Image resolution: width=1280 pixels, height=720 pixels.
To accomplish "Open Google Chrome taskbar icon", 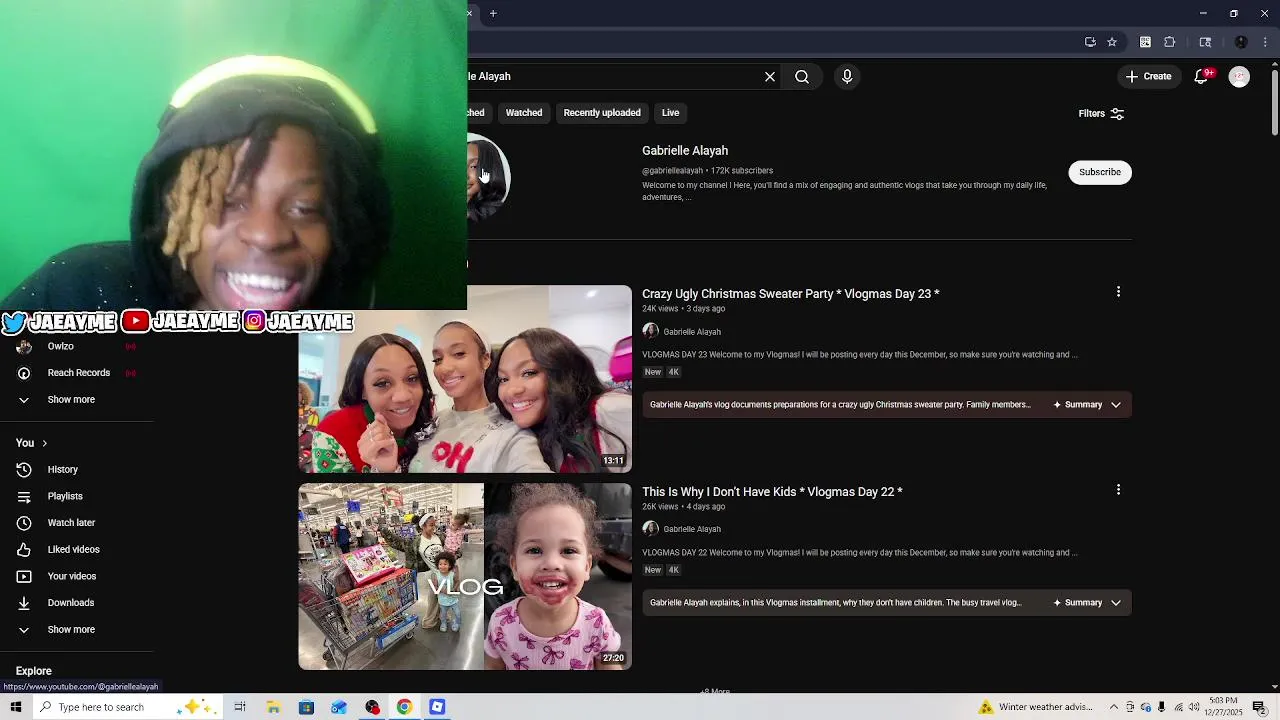I will (x=404, y=707).
